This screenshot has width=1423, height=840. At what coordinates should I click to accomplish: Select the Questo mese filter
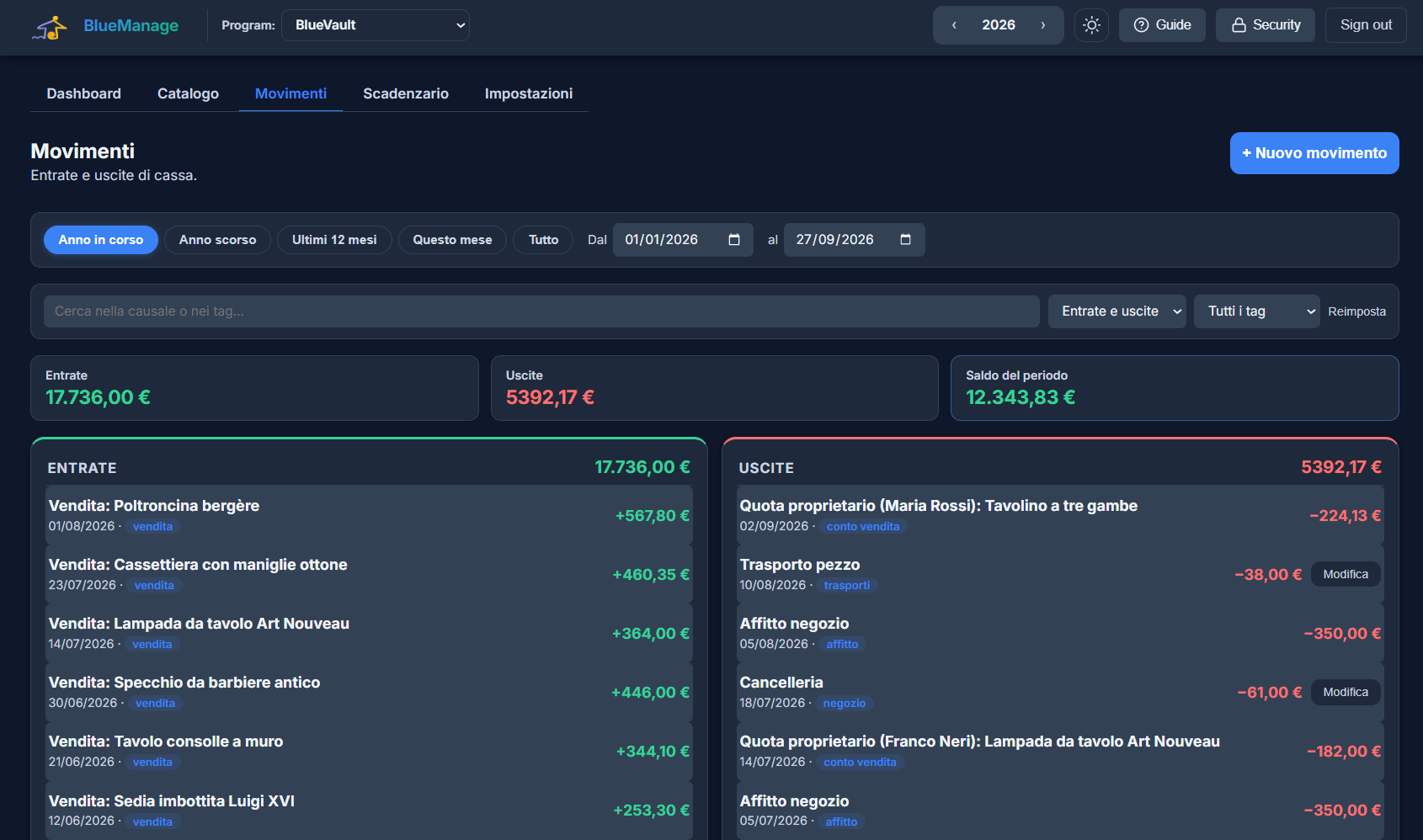pos(452,240)
